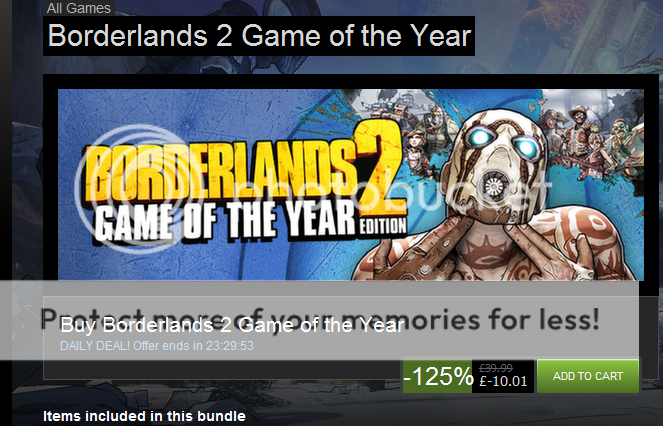
Task: Click the Protect more of your memories banner
Action: (x=319, y=320)
